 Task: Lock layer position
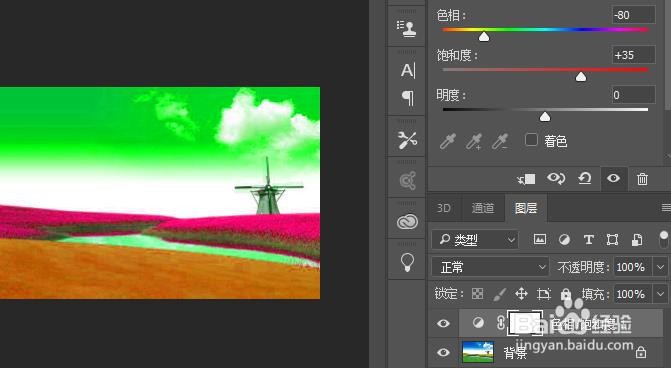pos(521,294)
